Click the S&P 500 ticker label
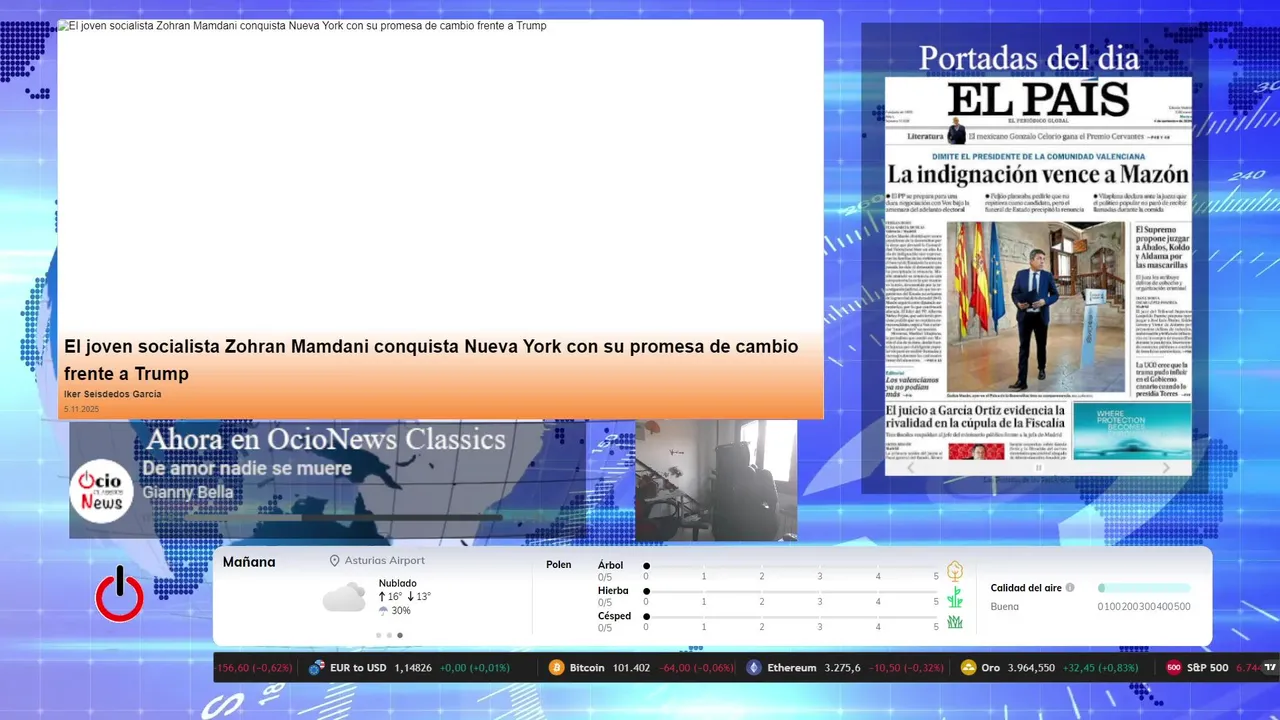The width and height of the screenshot is (1280, 720). tap(1207, 667)
